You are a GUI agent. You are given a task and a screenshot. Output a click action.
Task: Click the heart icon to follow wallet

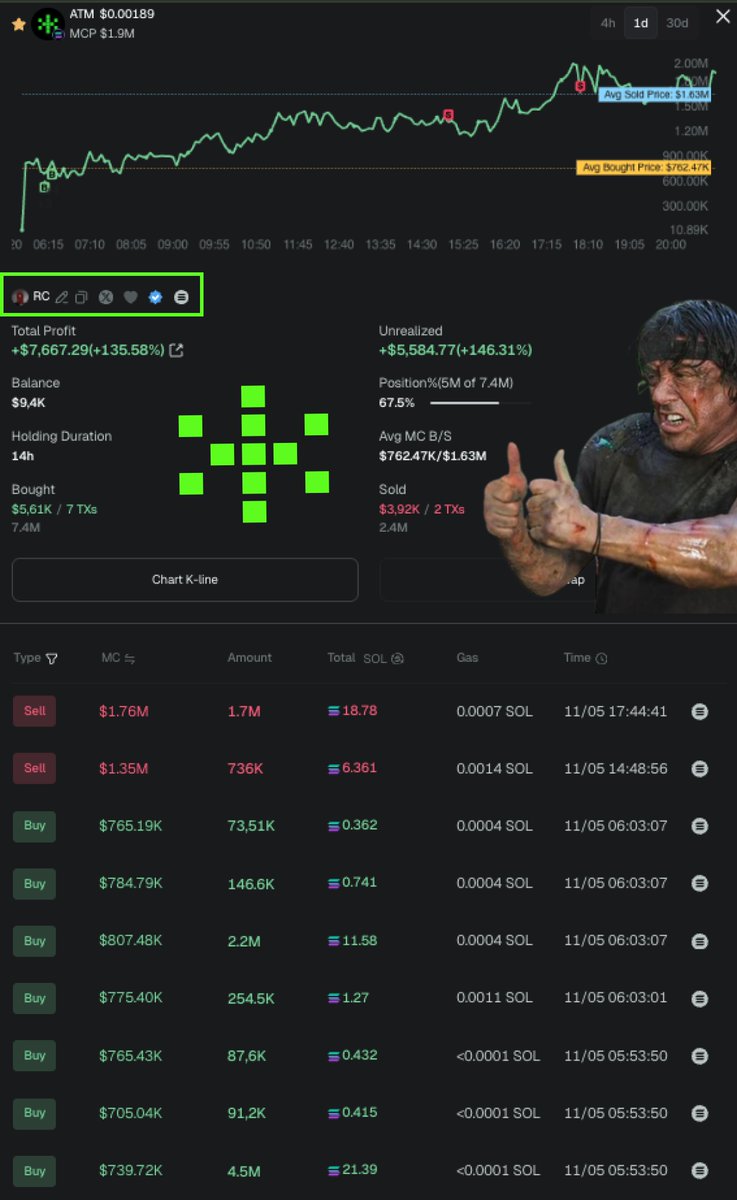click(130, 297)
